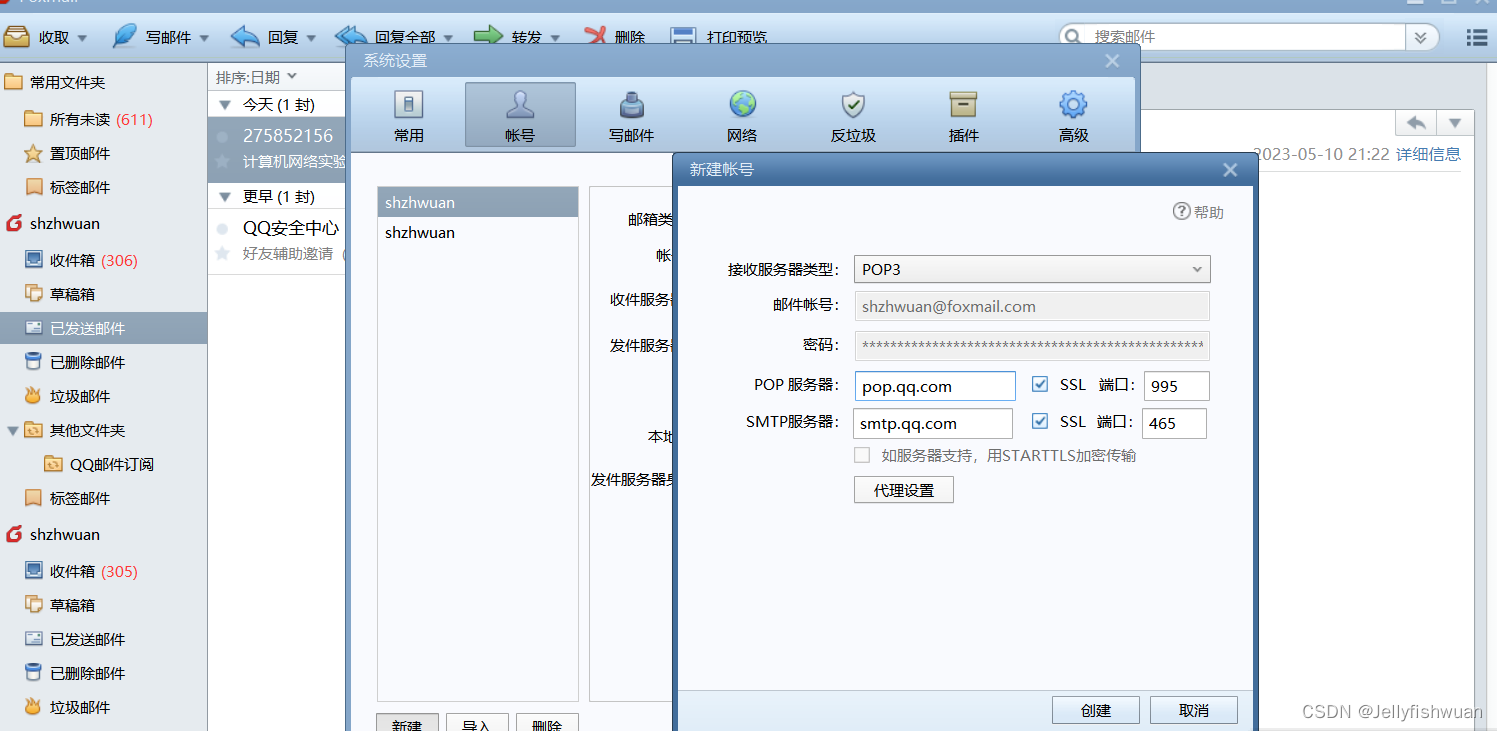The width and height of the screenshot is (1497, 731).
Task: Click the 新建 button in account settings
Action: [407, 724]
